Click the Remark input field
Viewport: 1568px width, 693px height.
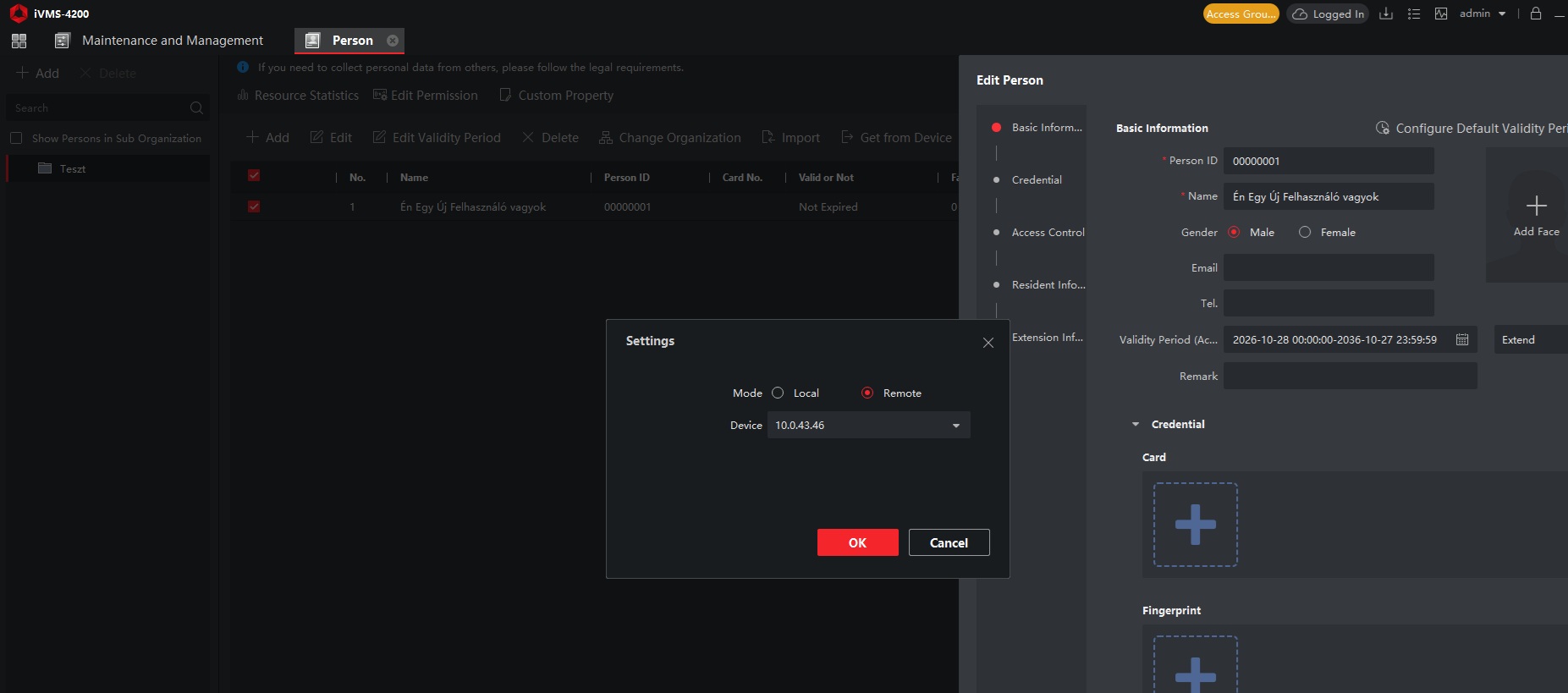(x=1351, y=376)
